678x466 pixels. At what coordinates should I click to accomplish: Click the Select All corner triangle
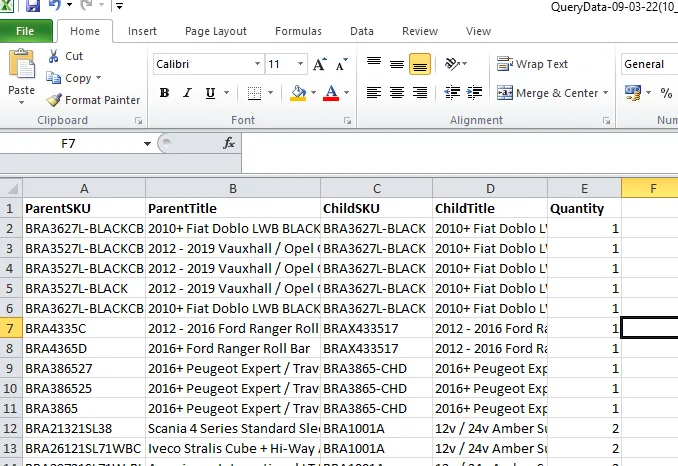12,188
